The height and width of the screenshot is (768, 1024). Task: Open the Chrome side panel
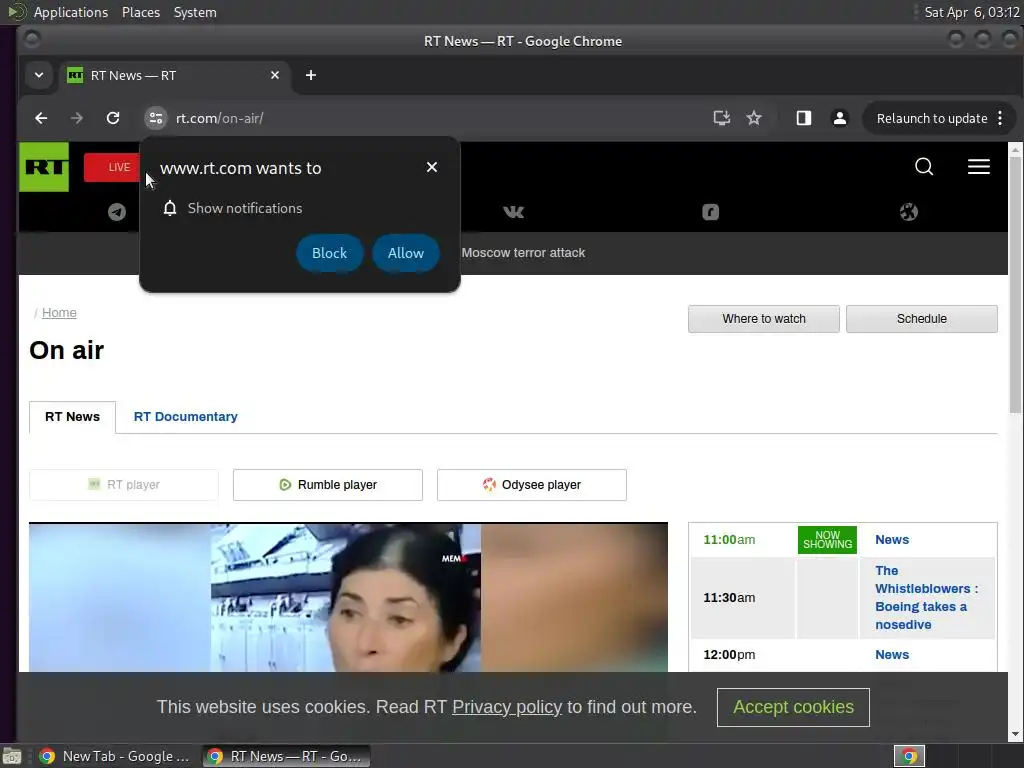pos(803,118)
